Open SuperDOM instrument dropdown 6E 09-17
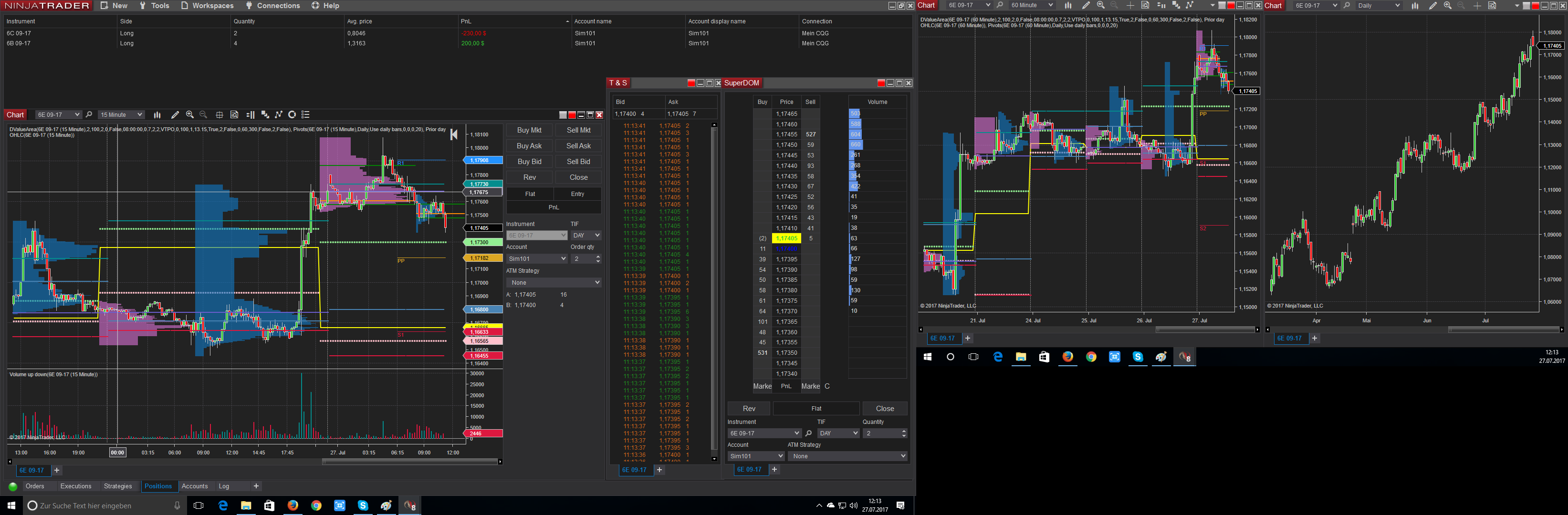 tap(764, 433)
